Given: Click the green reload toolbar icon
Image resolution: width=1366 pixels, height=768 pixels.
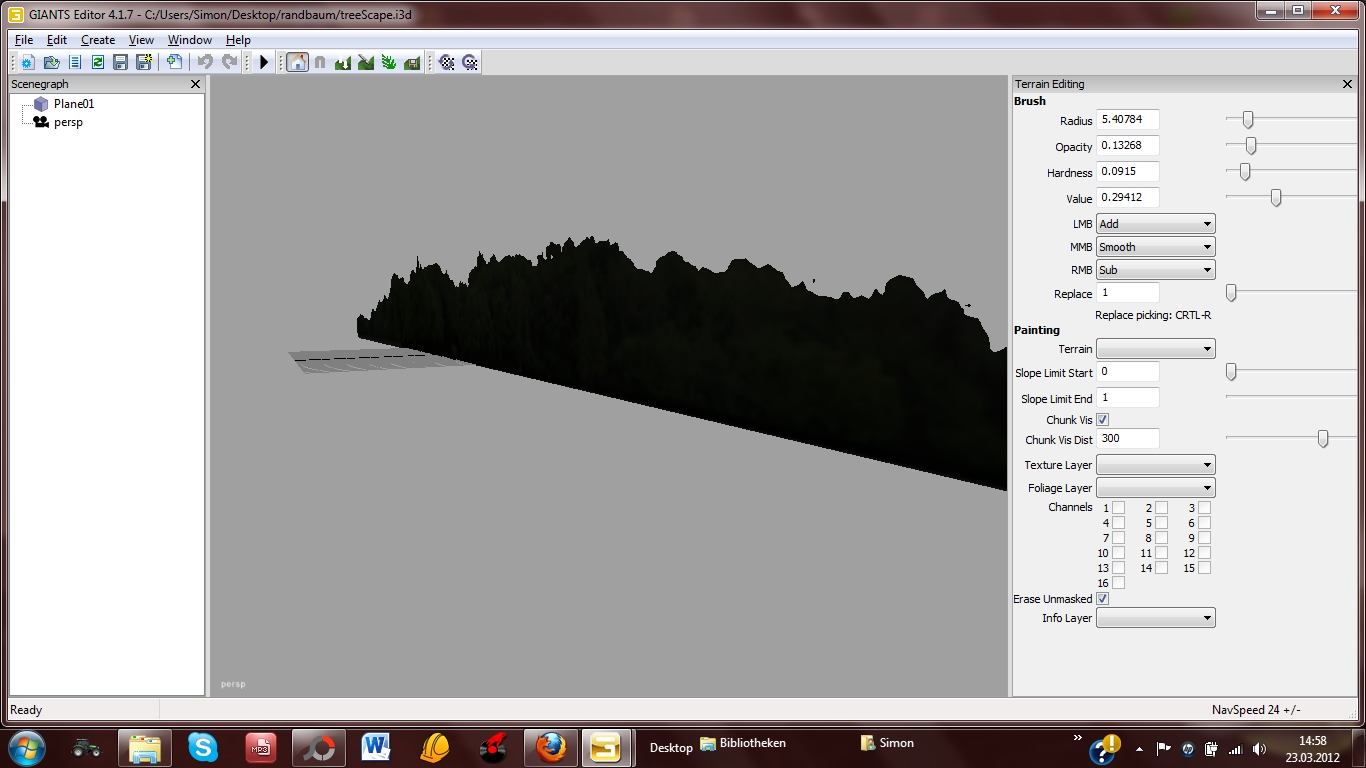Looking at the screenshot, I should click(x=98, y=62).
